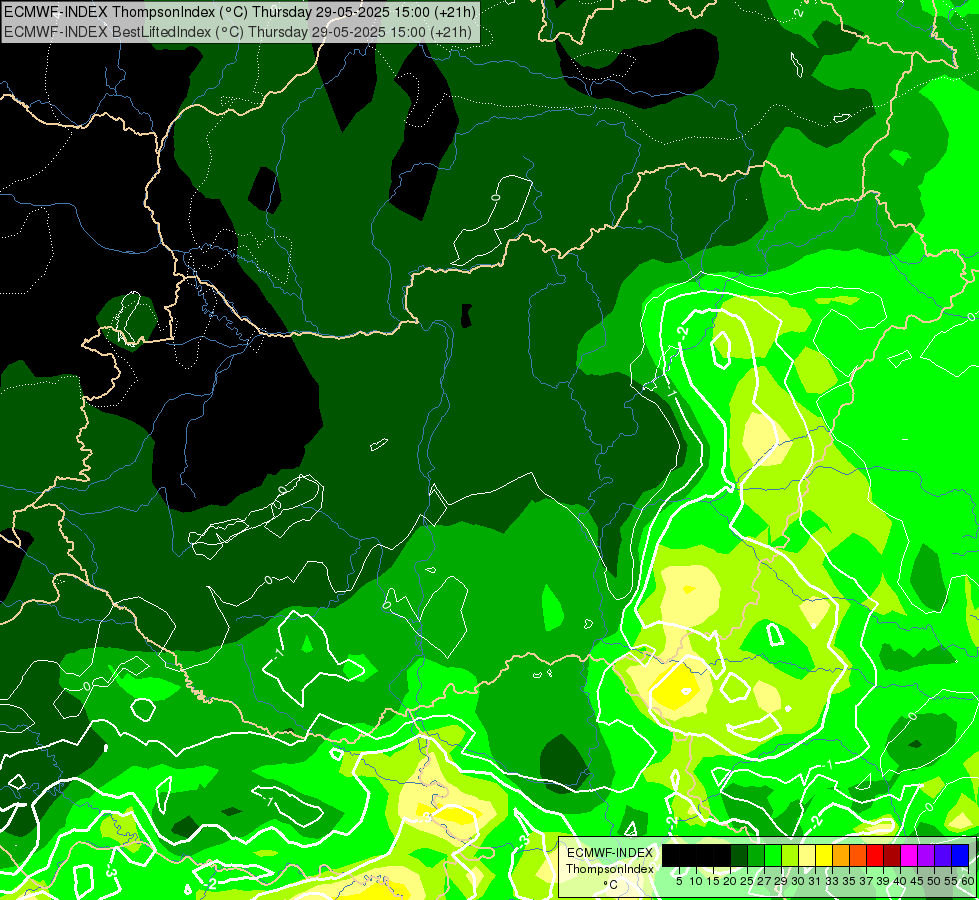Viewport: 979px width, 900px height.
Task: Click the legend tick value "20"
Action: pos(731,881)
